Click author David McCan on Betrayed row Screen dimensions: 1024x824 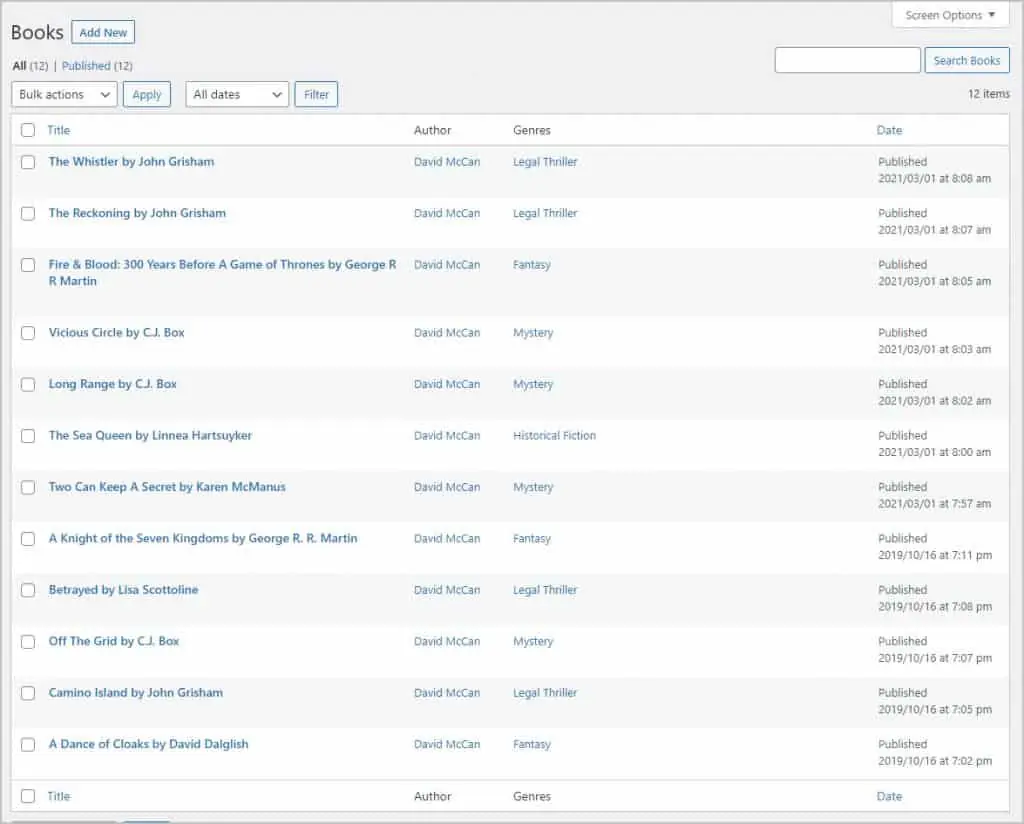point(447,590)
